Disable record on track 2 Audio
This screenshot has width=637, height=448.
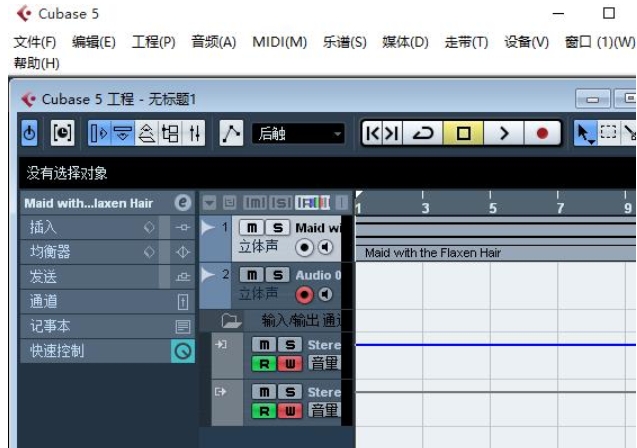(x=304, y=294)
